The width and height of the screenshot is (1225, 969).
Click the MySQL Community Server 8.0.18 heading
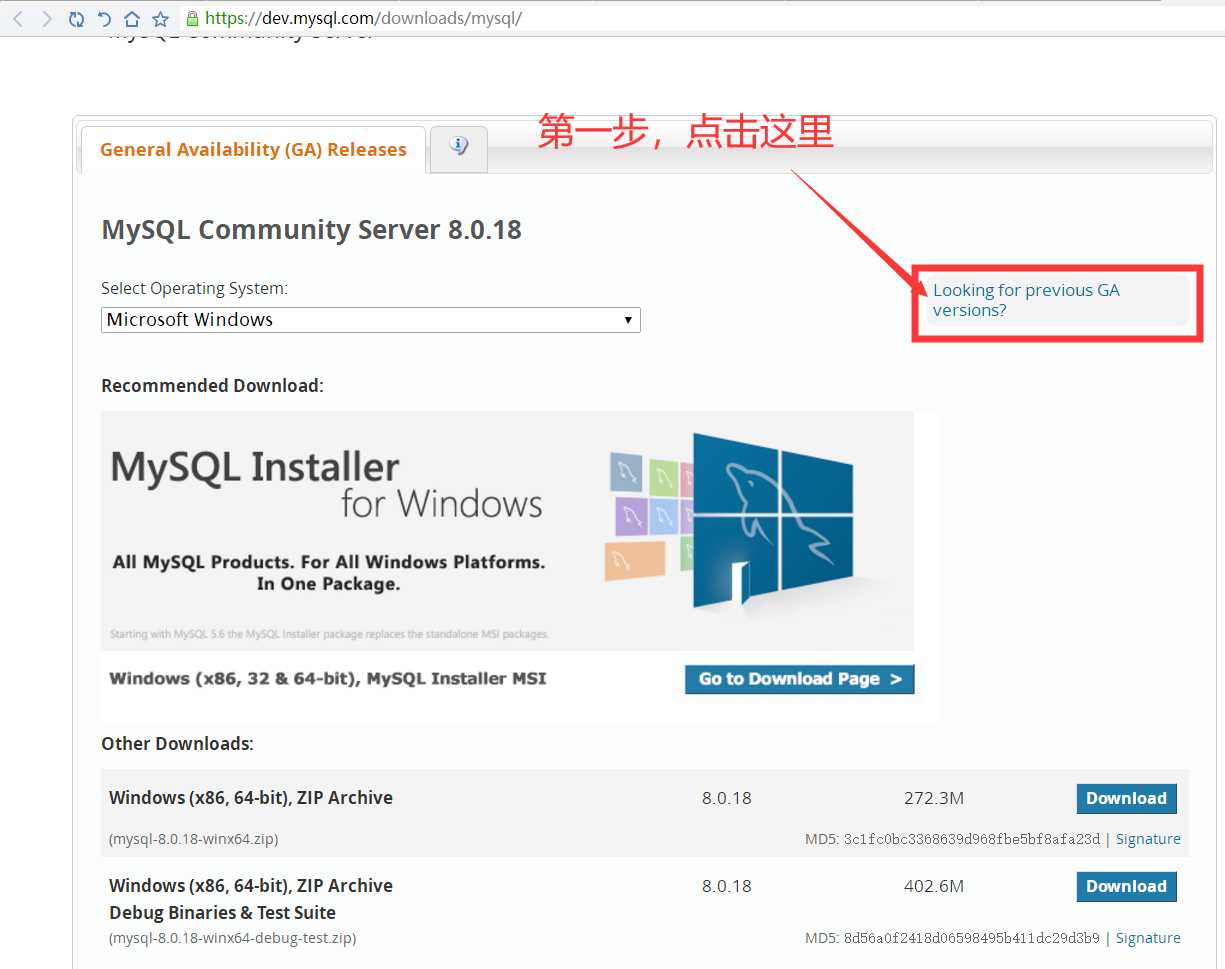311,230
